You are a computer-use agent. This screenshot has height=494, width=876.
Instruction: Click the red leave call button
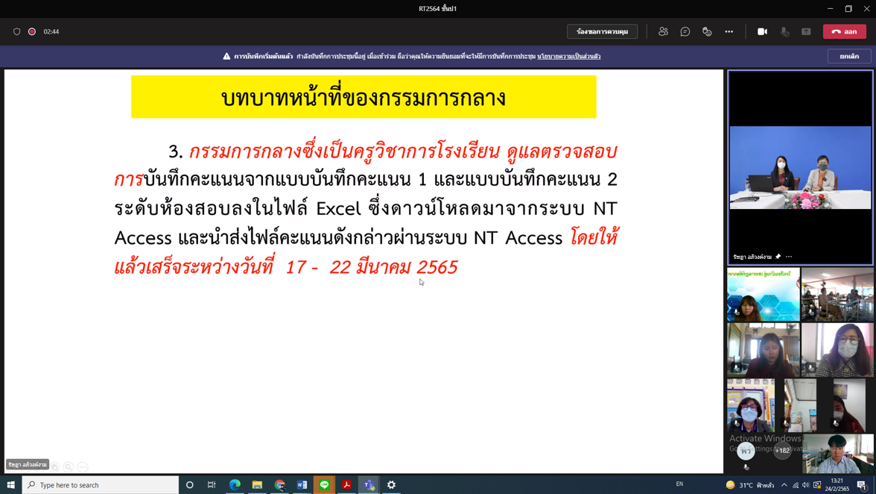click(844, 32)
